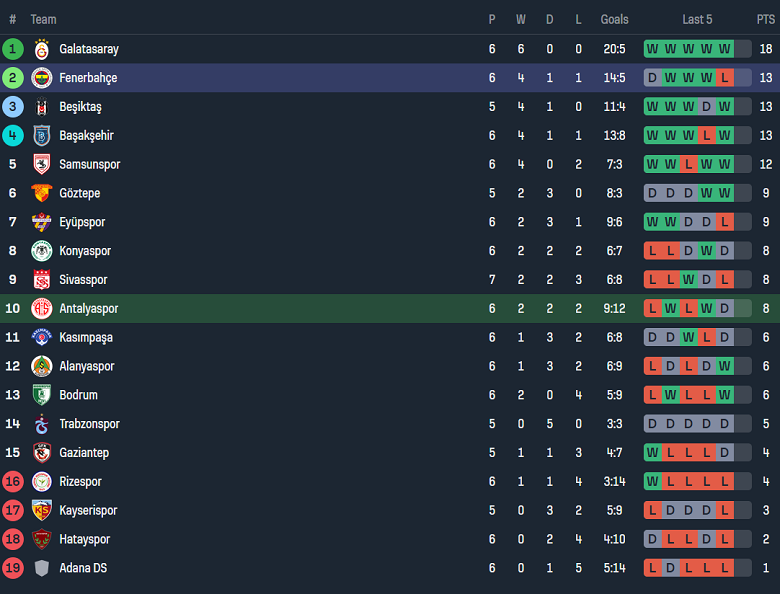This screenshot has height=594, width=780.
Task: Open the Konyaspor team link
Action: coord(85,251)
